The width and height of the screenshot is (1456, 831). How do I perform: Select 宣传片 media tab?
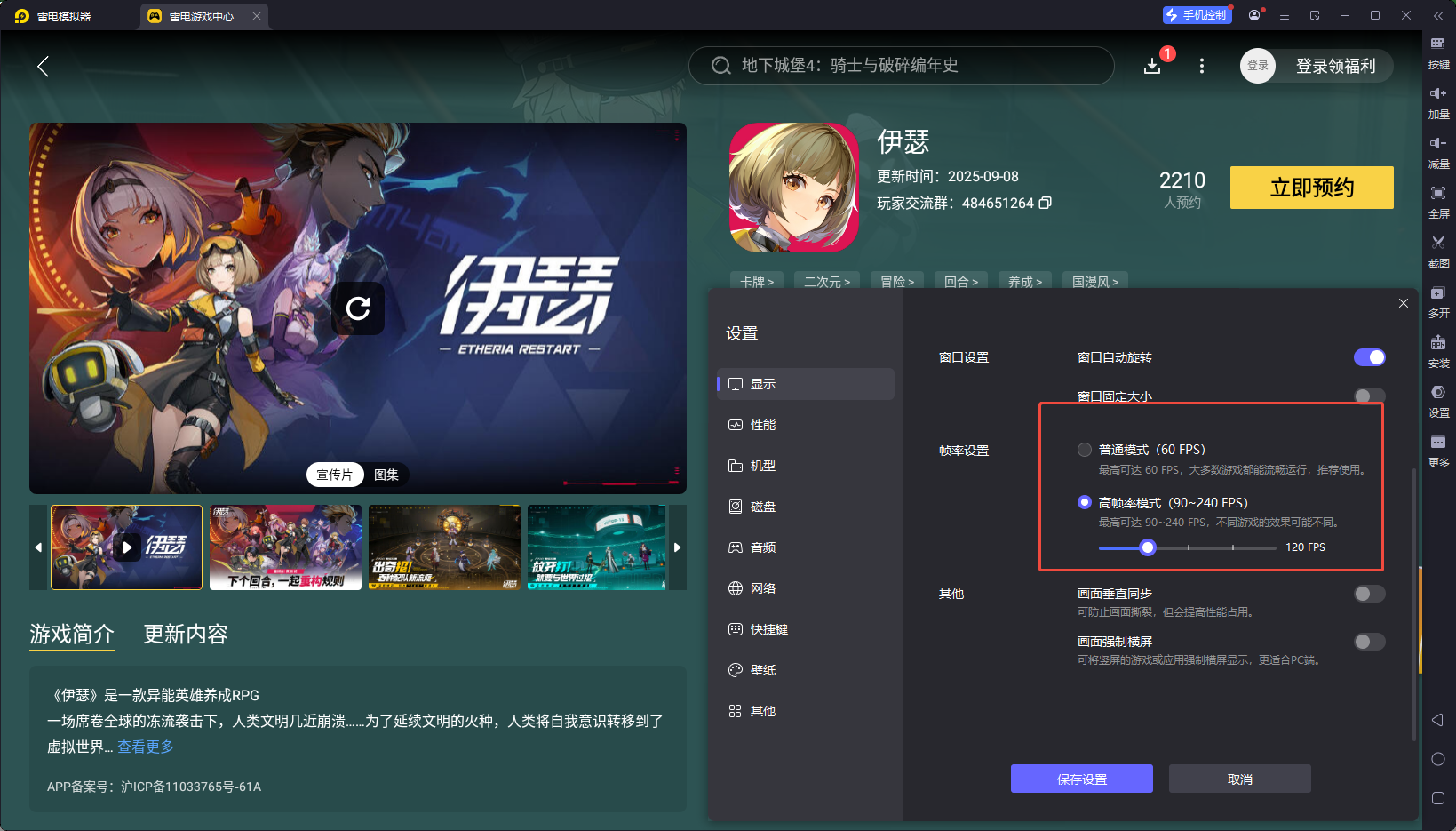coord(335,475)
